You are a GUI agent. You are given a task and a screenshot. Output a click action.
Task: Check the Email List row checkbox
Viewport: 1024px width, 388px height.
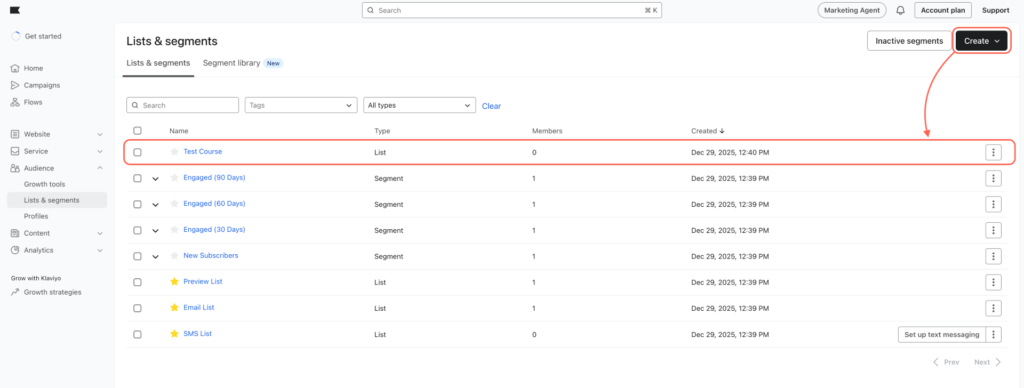point(137,308)
